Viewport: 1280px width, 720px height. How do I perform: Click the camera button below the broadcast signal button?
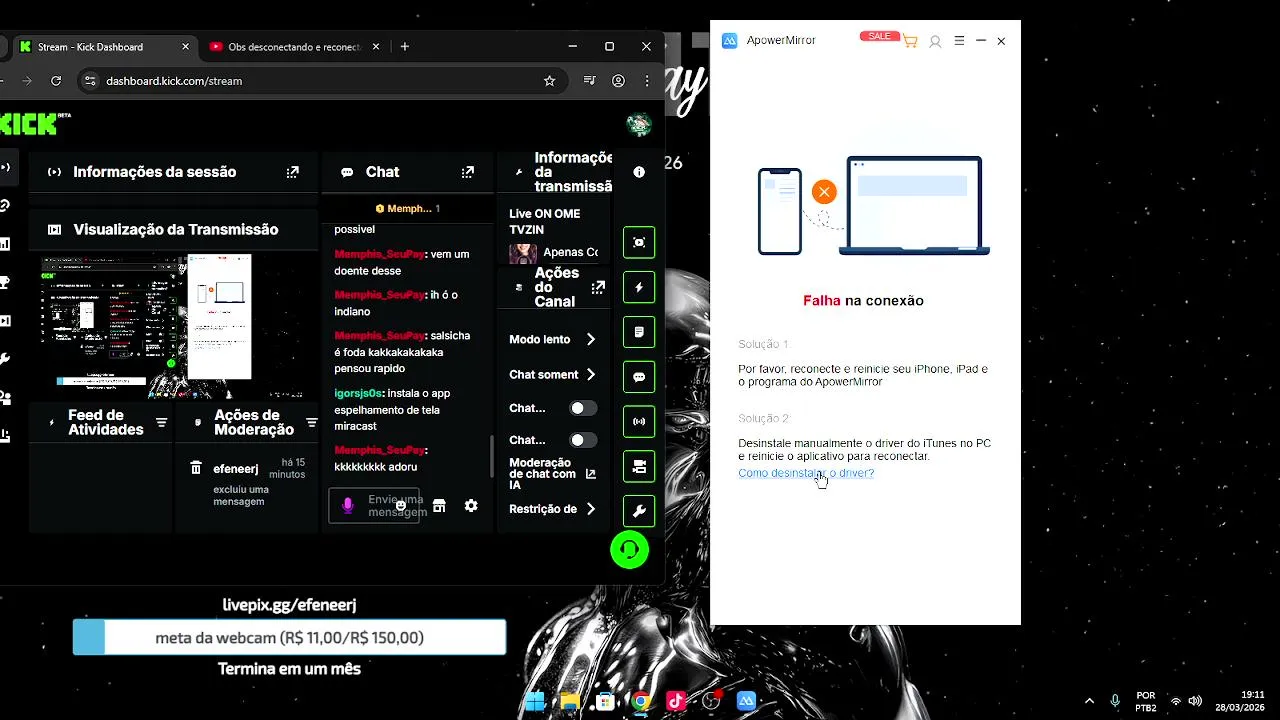coord(639,466)
